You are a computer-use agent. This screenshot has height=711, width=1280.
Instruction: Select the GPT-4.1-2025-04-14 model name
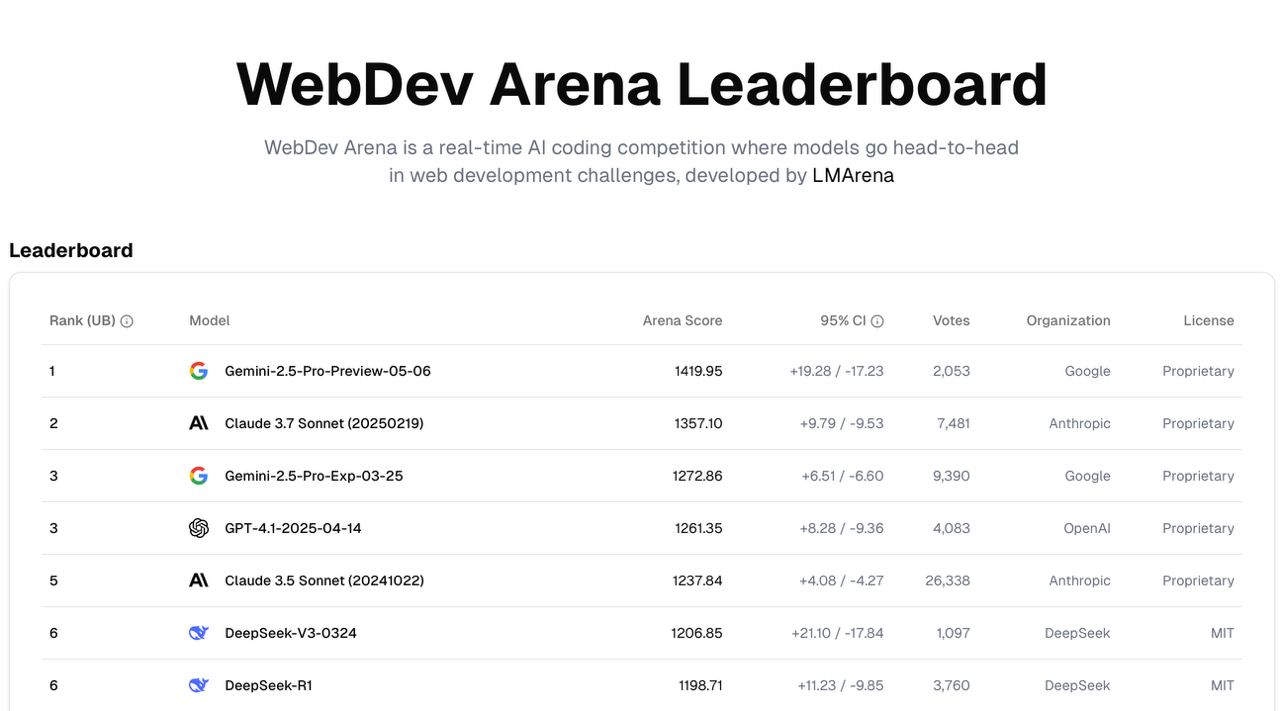point(293,528)
